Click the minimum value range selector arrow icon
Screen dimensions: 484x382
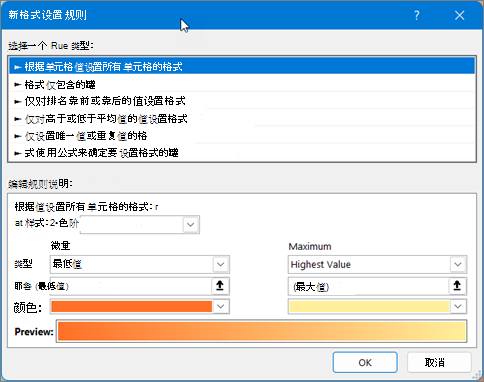coord(220,286)
